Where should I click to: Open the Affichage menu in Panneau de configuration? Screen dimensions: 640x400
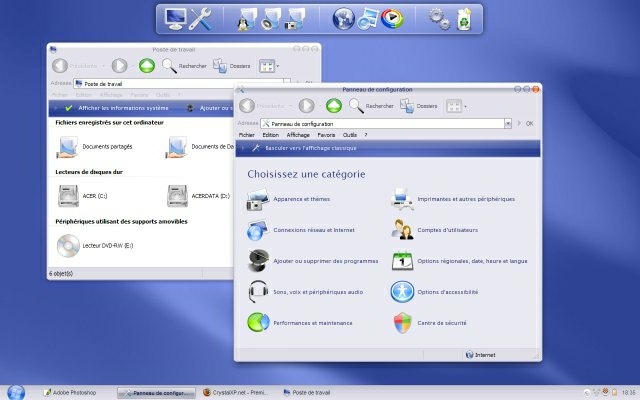[298, 134]
